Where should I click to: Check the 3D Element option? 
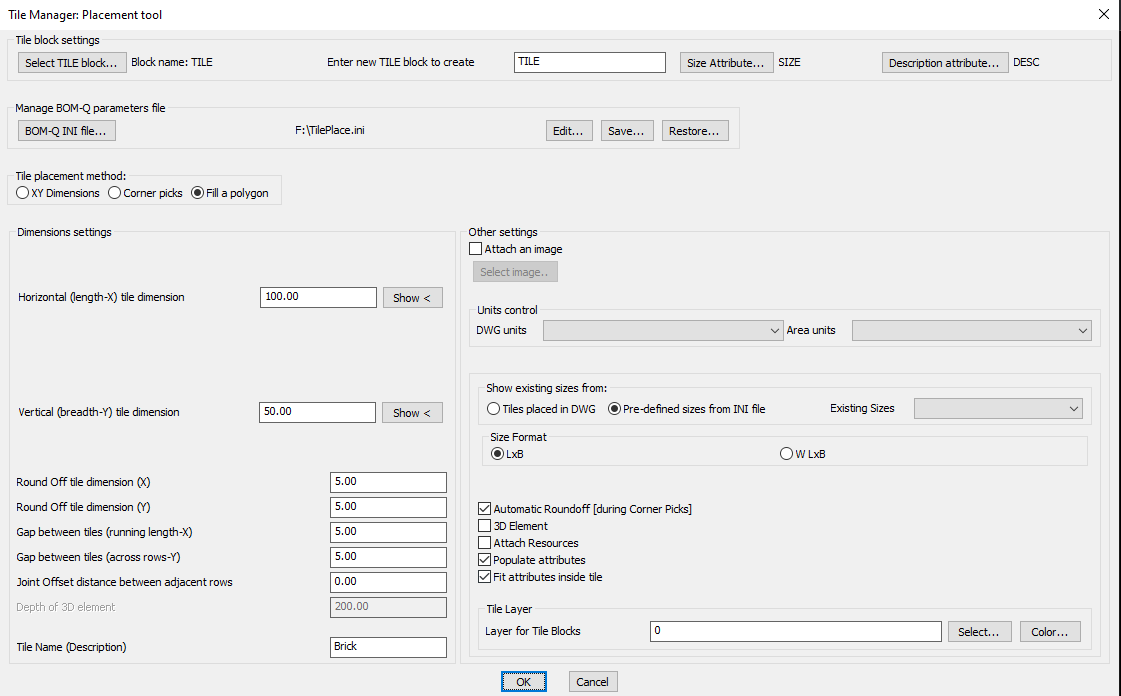coord(485,525)
